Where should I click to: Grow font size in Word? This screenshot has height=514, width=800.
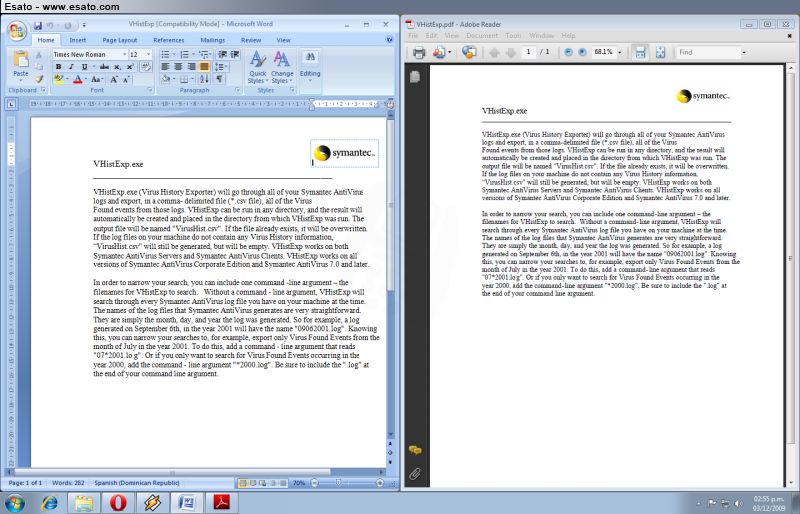tap(114, 79)
